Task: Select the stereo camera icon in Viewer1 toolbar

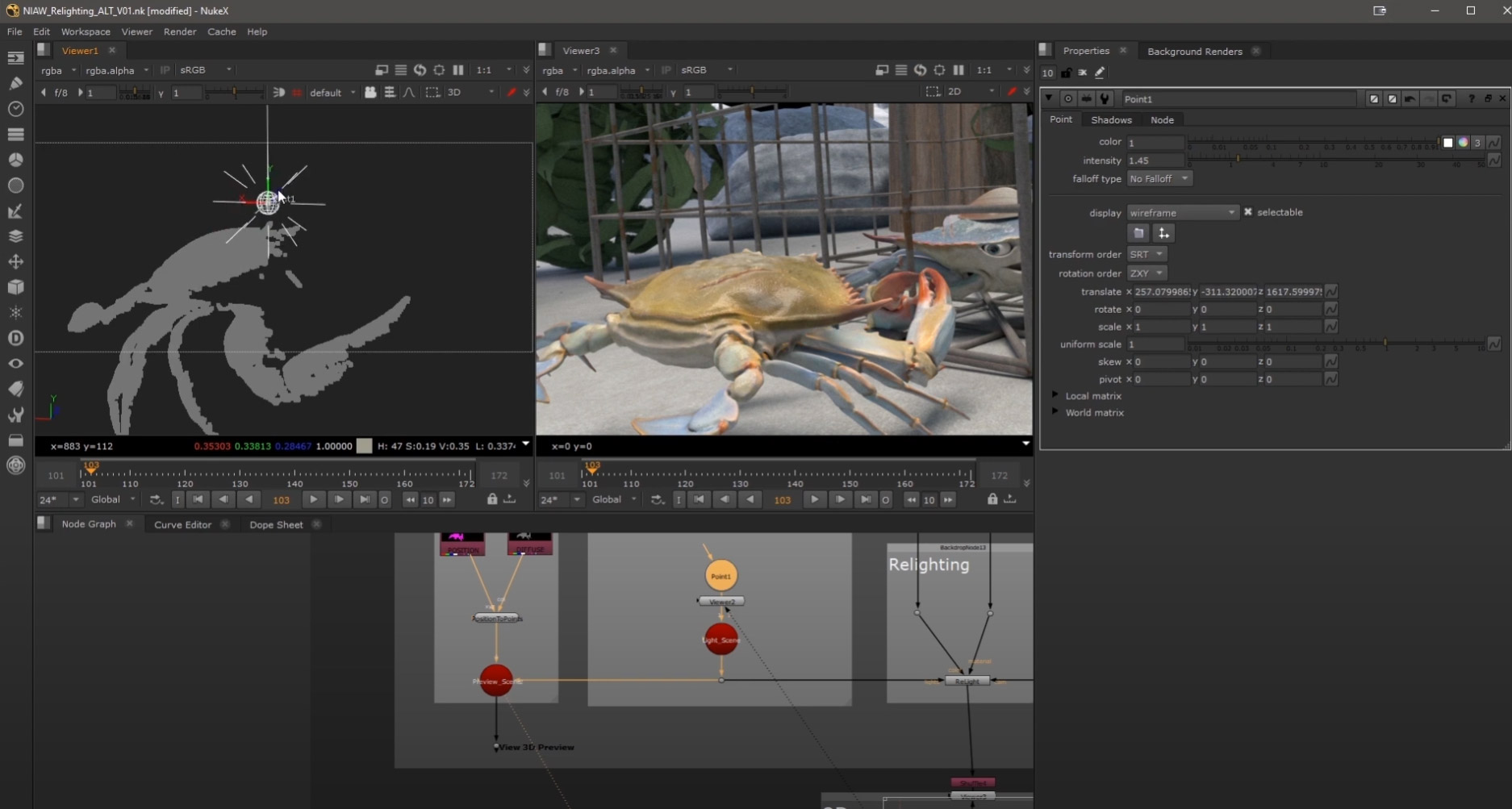Action: 371,92
